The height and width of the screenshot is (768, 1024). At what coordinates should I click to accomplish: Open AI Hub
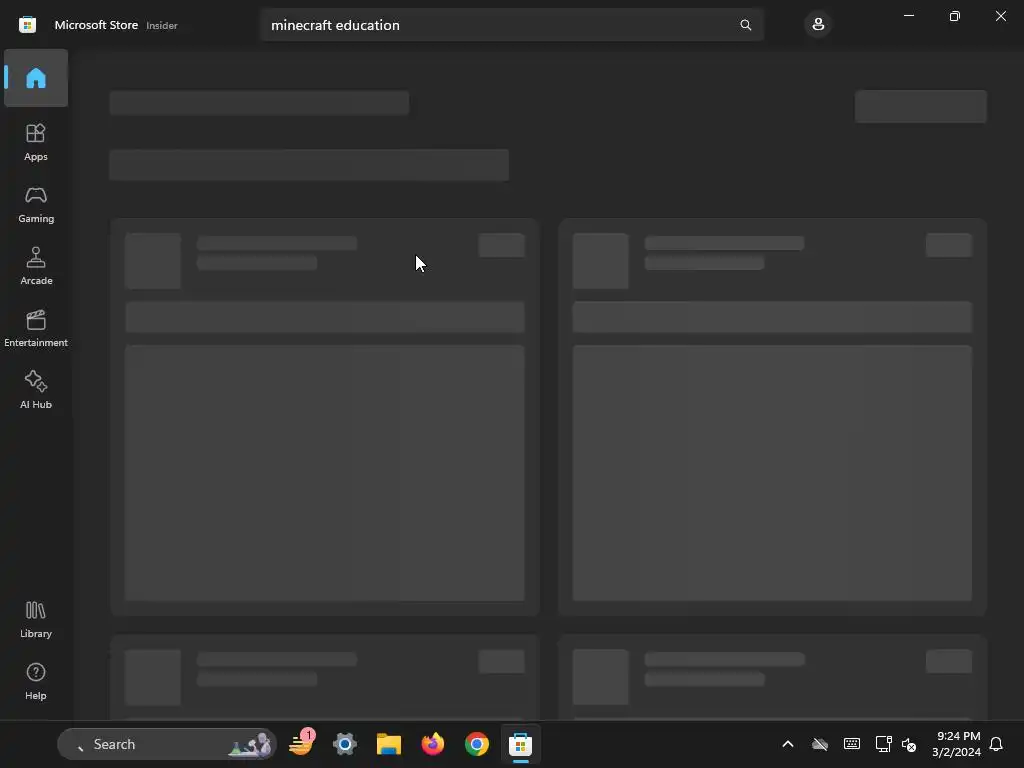(36, 391)
